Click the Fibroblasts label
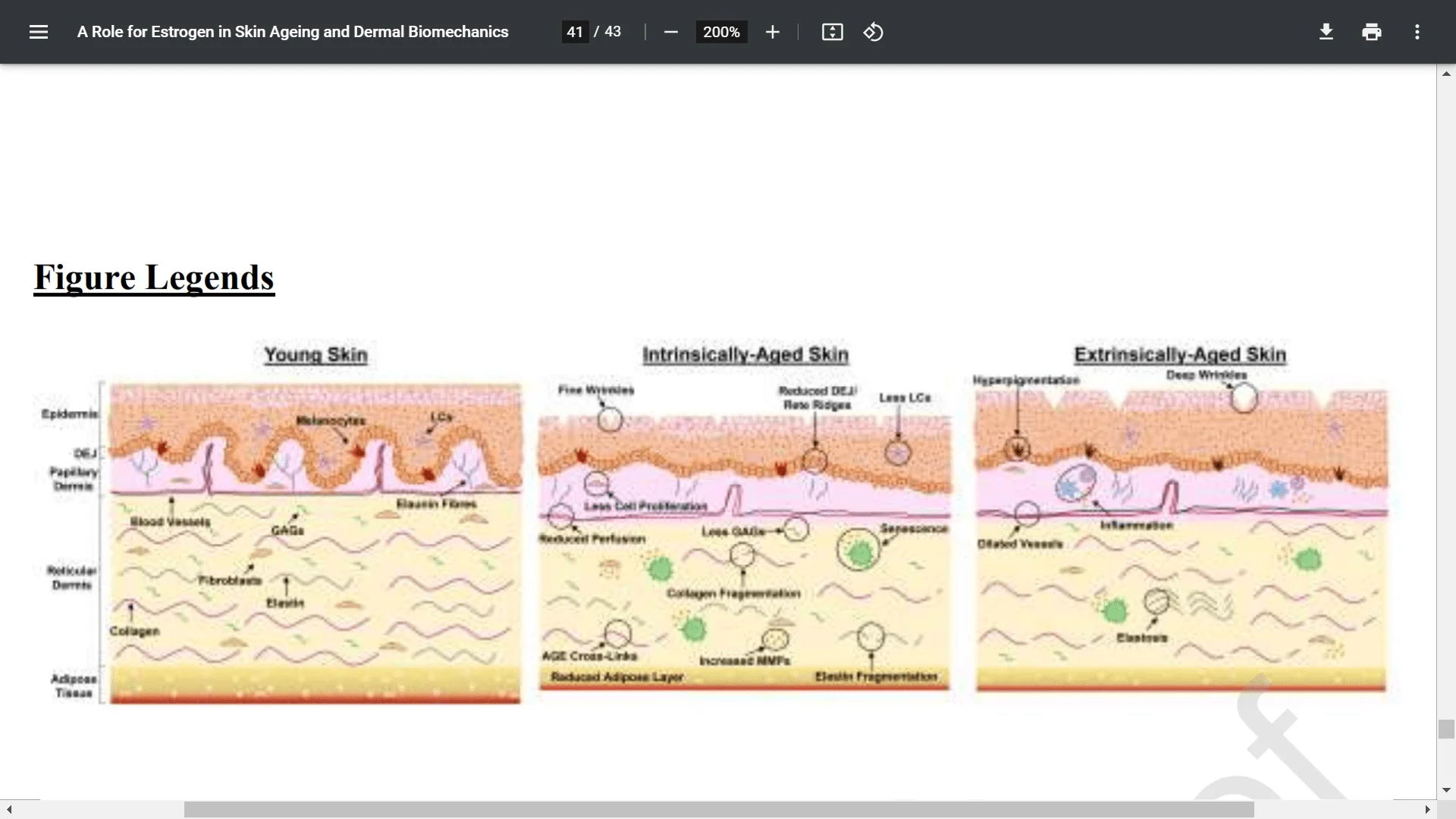The height and width of the screenshot is (819, 1456). [x=230, y=580]
